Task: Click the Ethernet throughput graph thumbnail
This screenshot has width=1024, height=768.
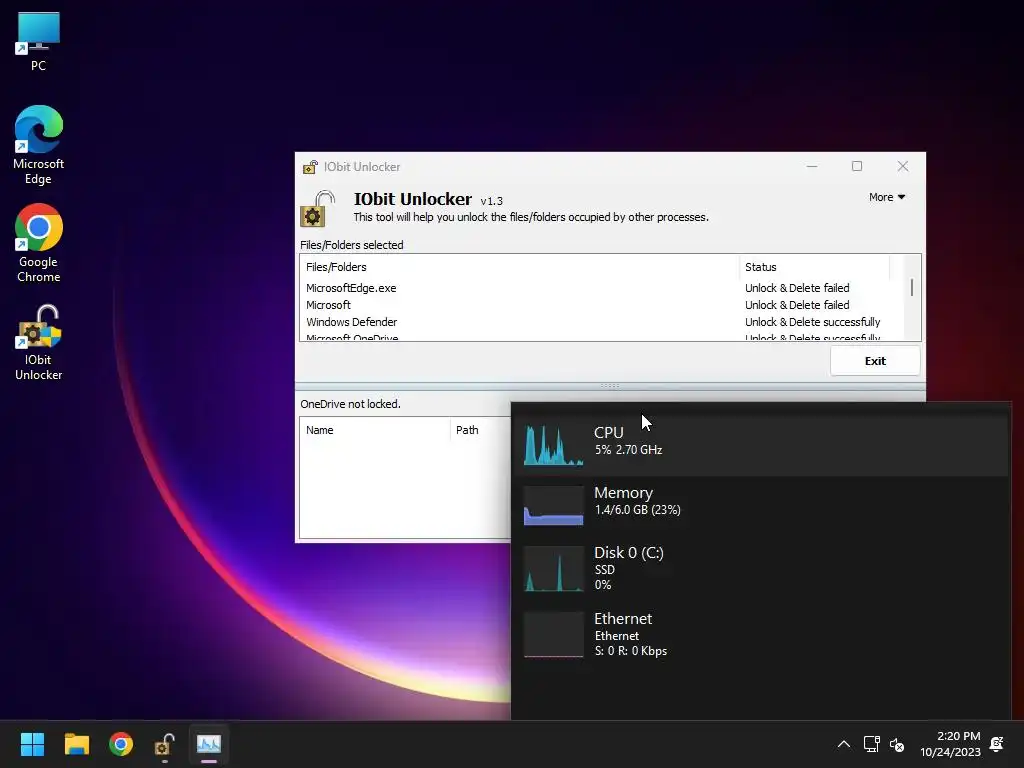Action: [x=554, y=635]
